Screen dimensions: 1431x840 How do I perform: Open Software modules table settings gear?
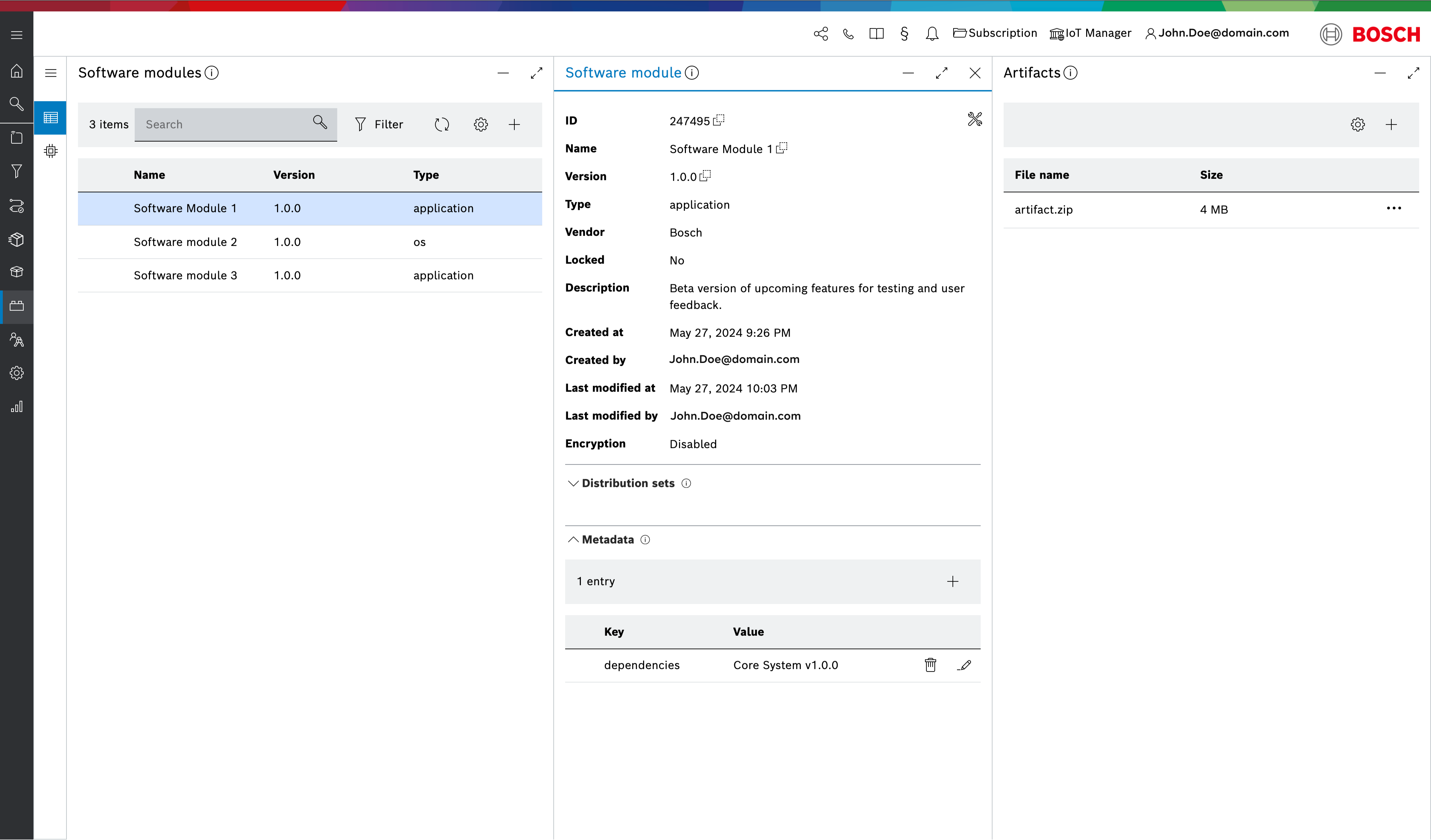pos(480,124)
